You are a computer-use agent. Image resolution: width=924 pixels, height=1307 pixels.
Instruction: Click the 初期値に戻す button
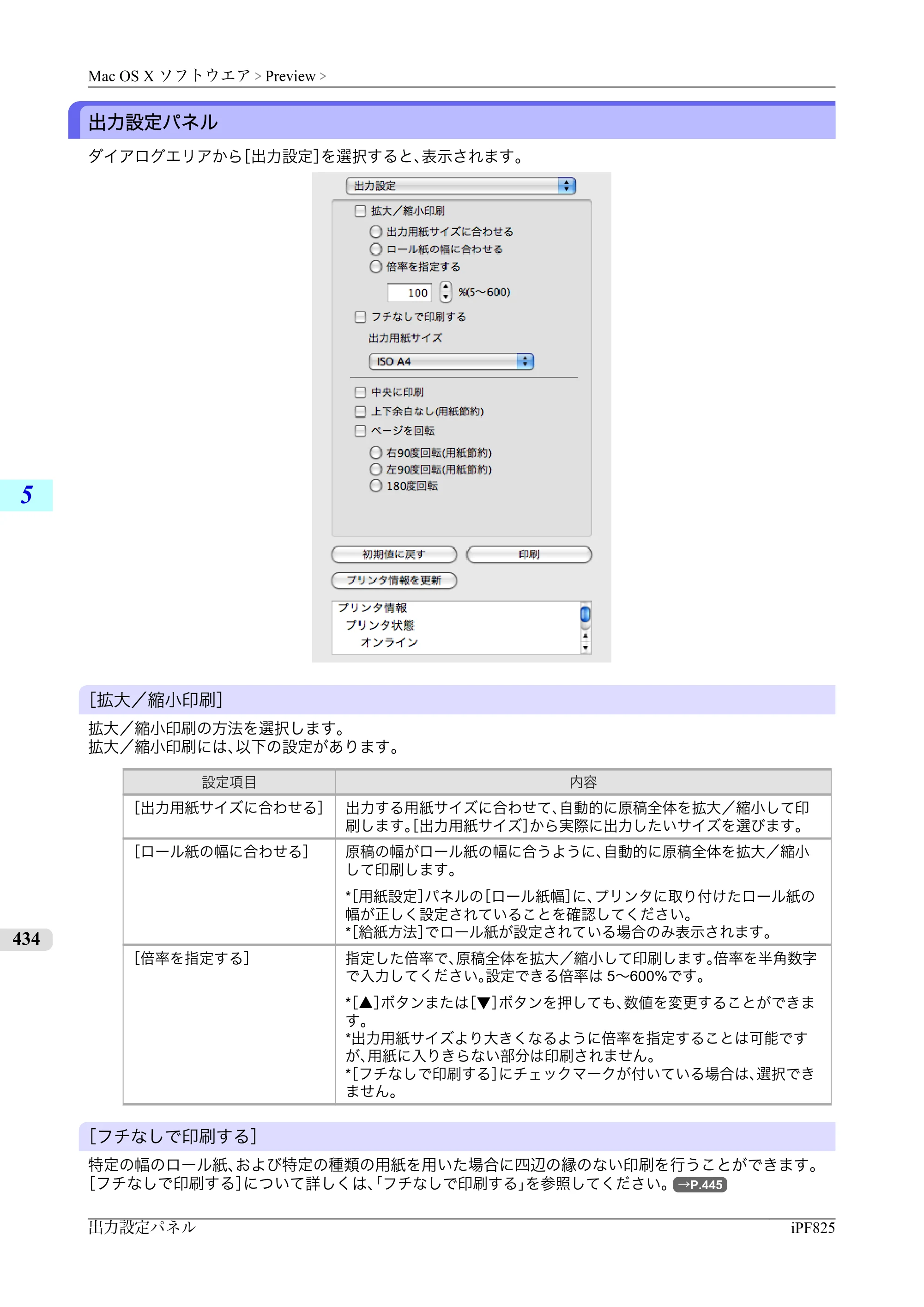(394, 554)
